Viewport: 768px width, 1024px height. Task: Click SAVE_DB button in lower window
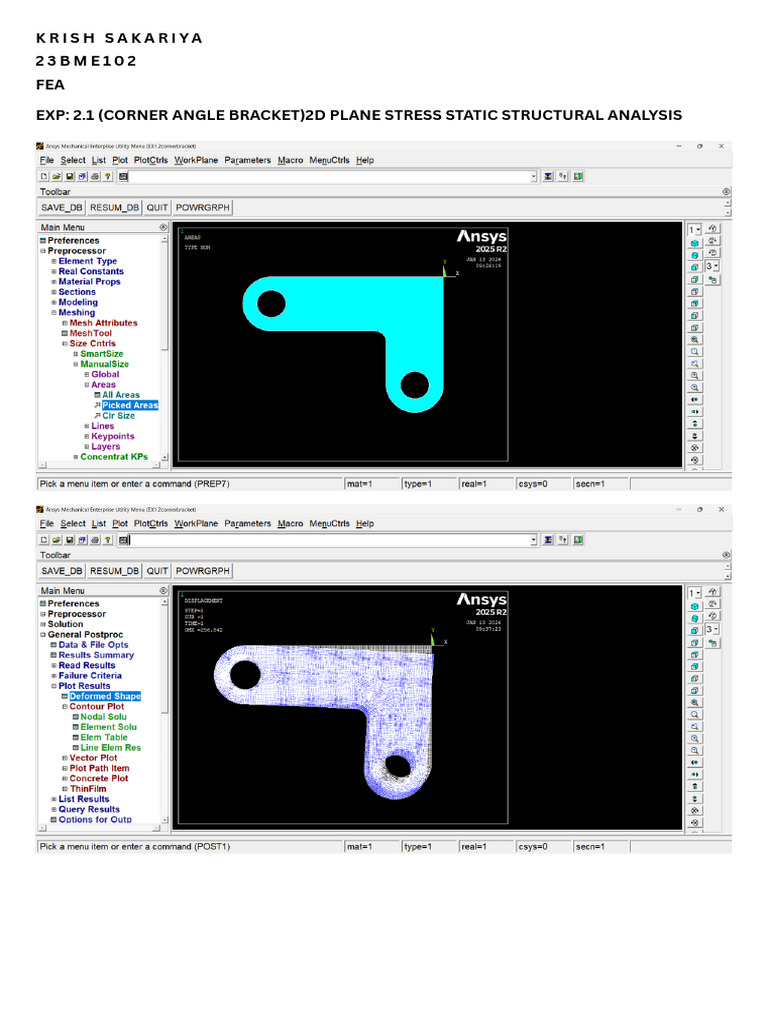point(62,571)
